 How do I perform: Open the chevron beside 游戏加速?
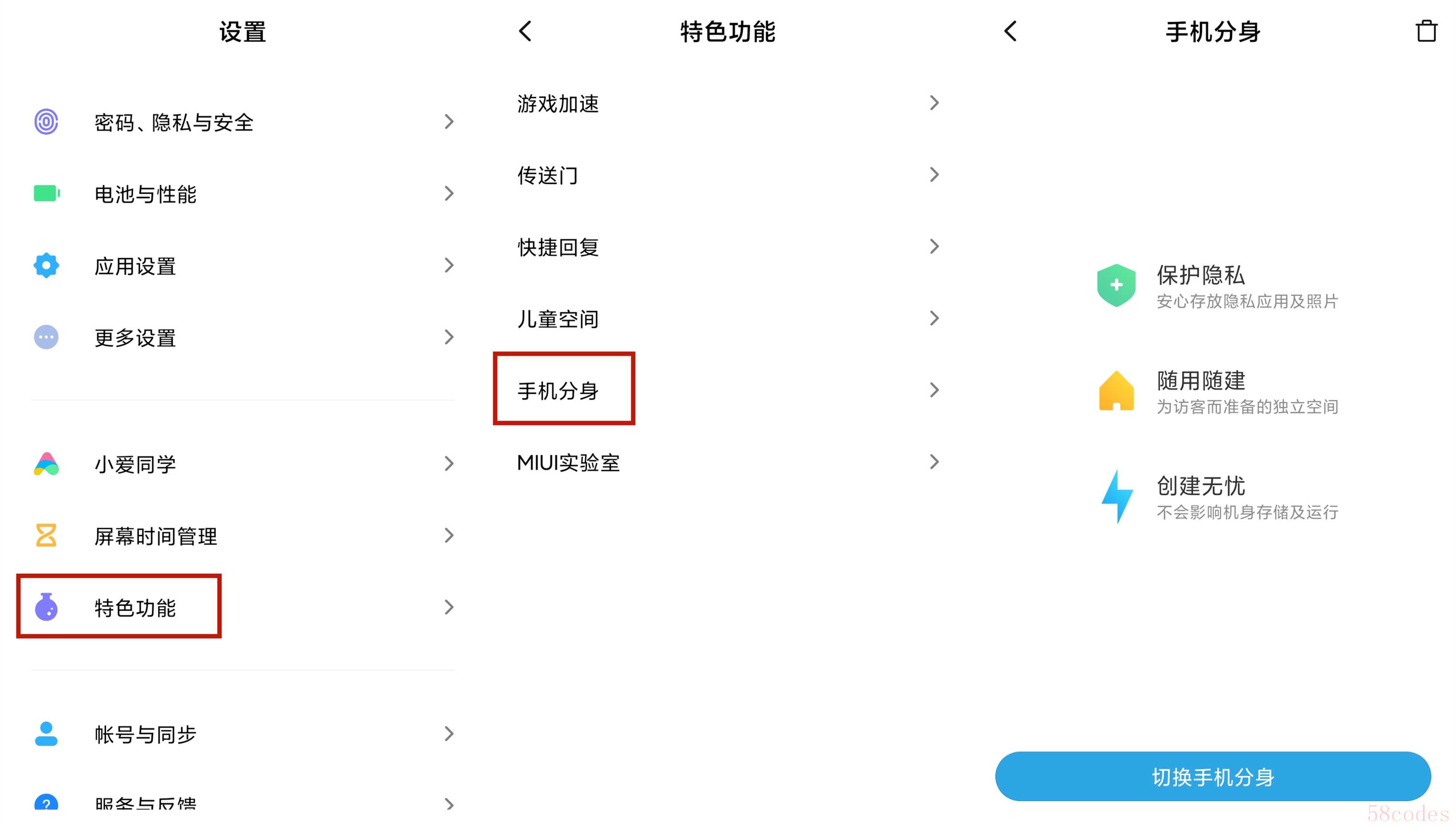[x=934, y=103]
